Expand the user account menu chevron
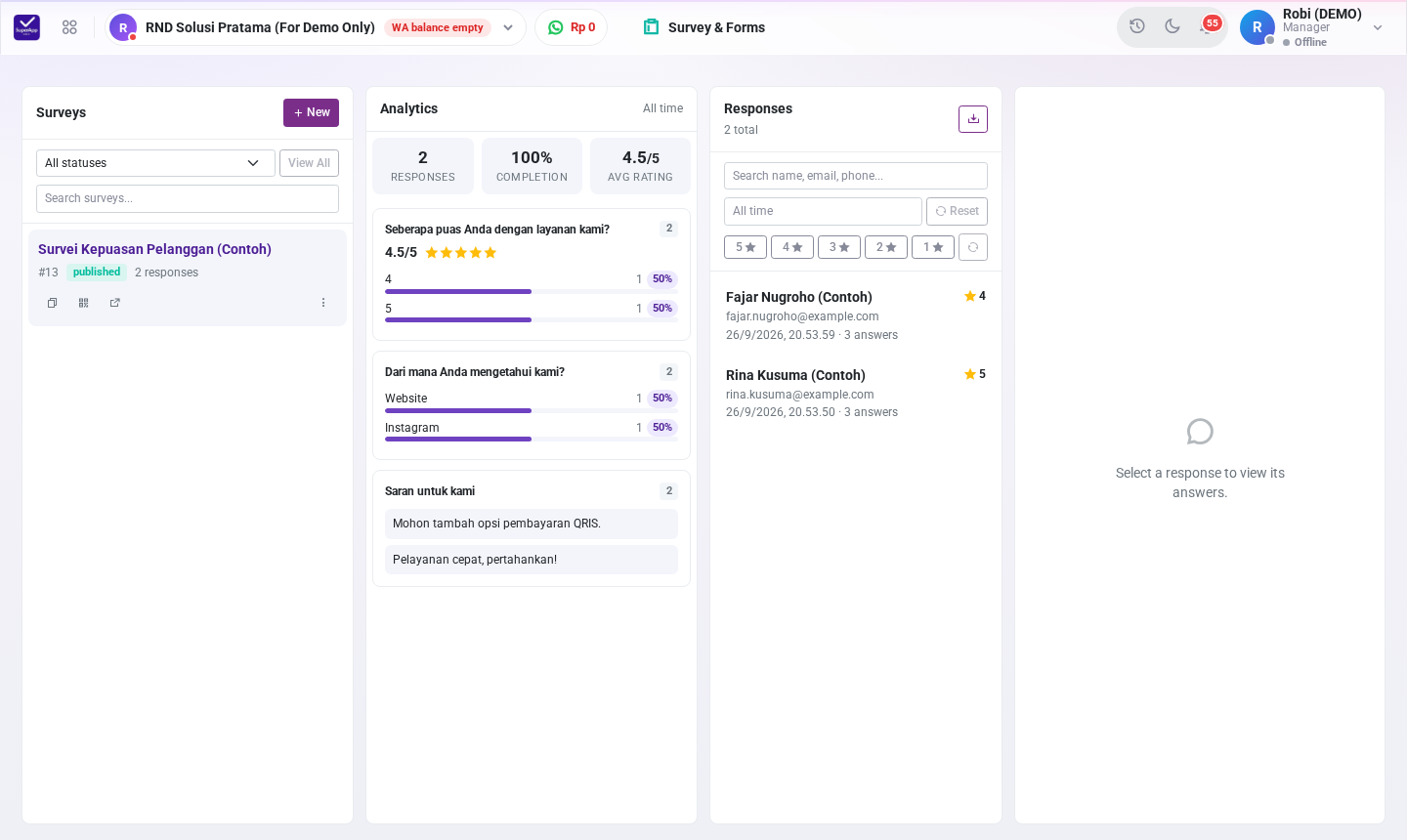Image resolution: width=1407 pixels, height=840 pixels. tap(1378, 27)
